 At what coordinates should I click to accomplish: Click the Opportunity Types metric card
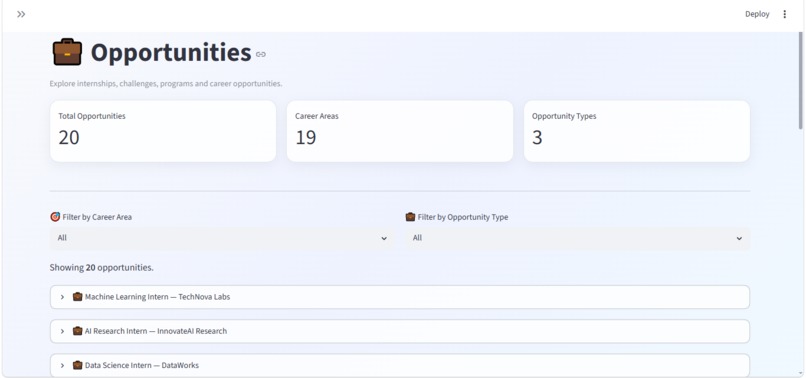pyautogui.click(x=637, y=131)
